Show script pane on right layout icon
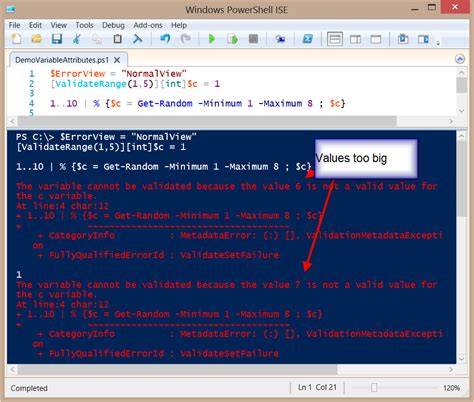Image resolution: width=474 pixels, height=402 pixels. click(355, 39)
